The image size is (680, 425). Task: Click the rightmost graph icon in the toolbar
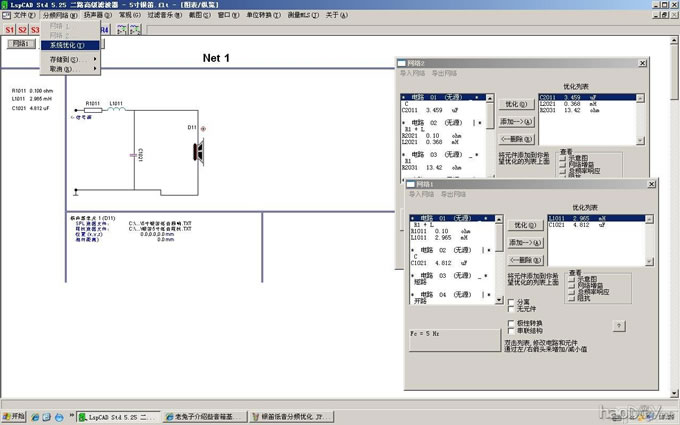pos(137,30)
